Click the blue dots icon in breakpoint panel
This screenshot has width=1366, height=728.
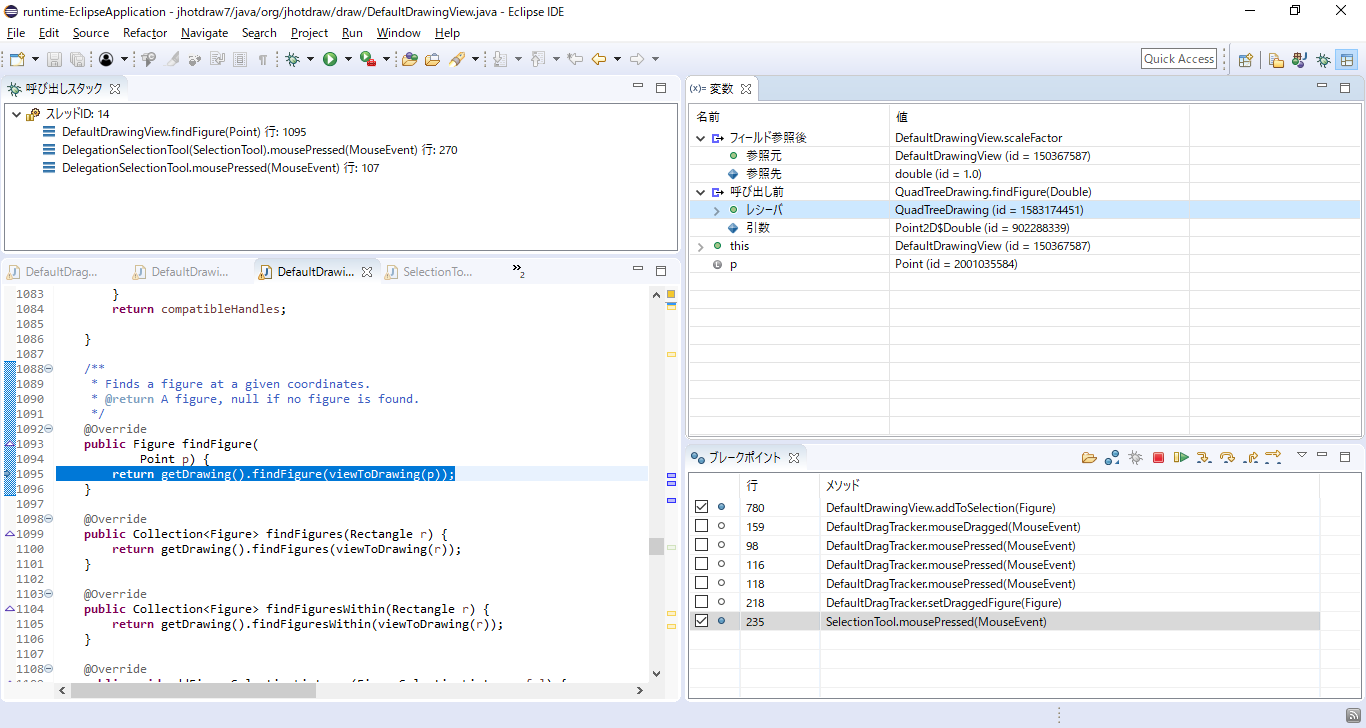(x=1112, y=457)
